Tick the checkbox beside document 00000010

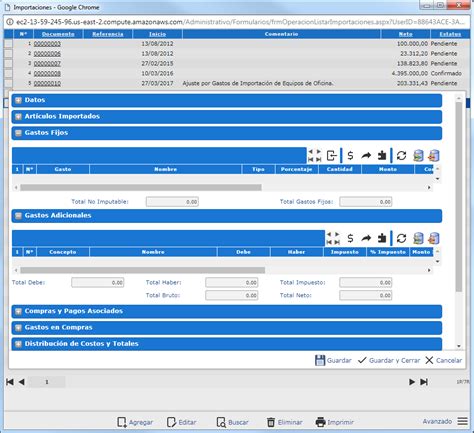coord(8,83)
